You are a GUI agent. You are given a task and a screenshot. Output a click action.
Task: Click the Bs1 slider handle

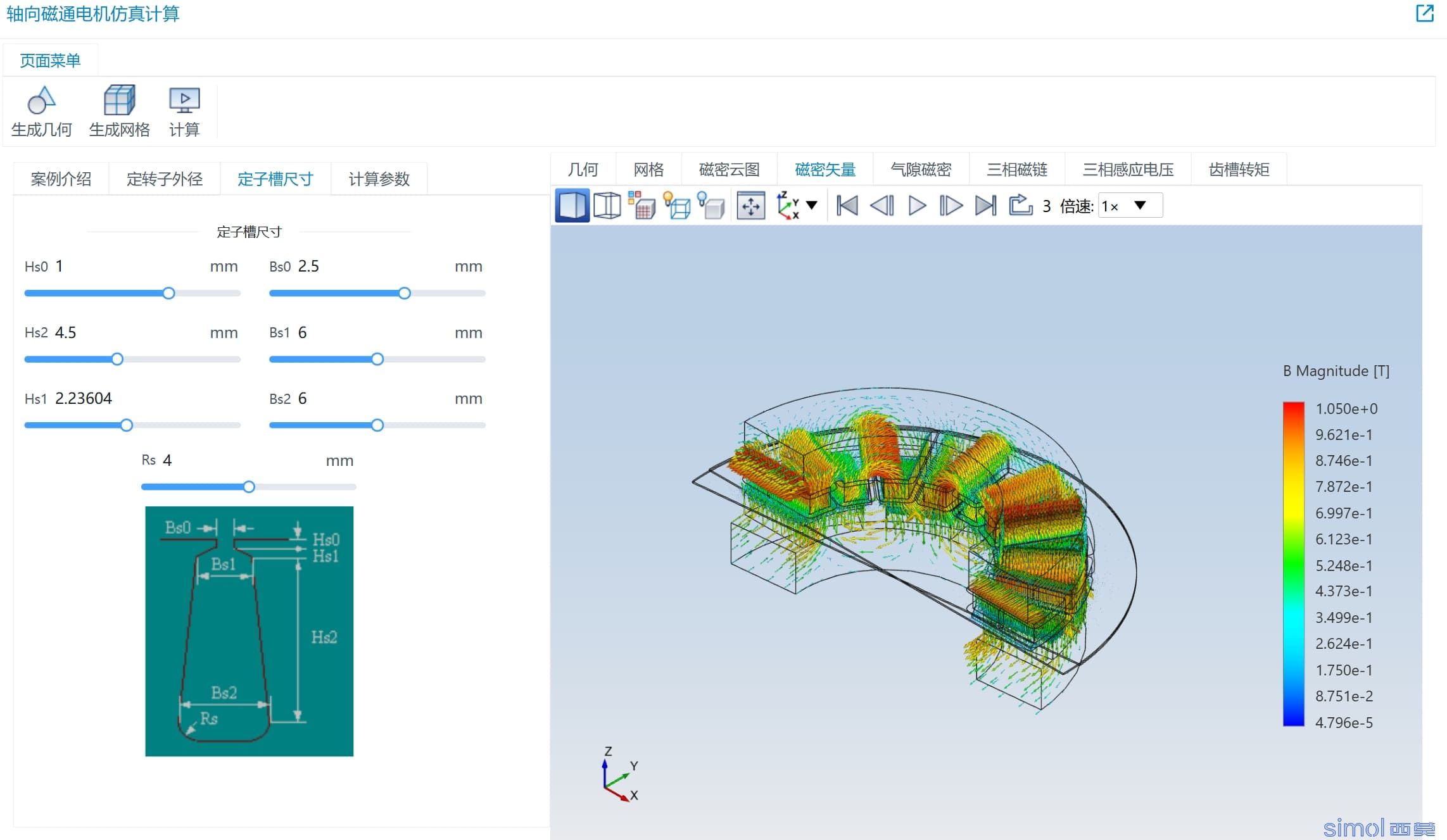tap(377, 360)
